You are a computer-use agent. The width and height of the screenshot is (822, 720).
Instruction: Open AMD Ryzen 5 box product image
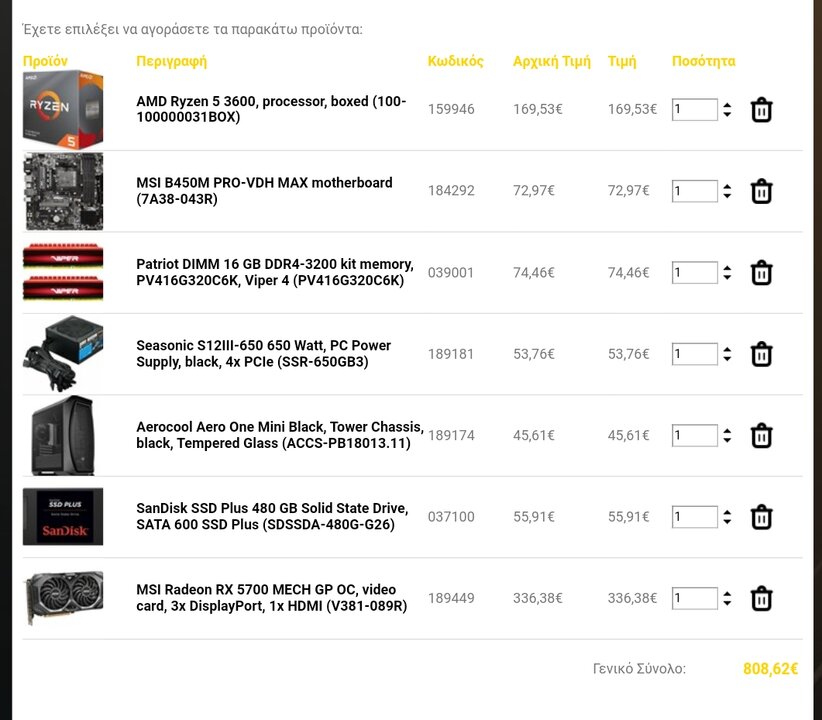point(63,110)
